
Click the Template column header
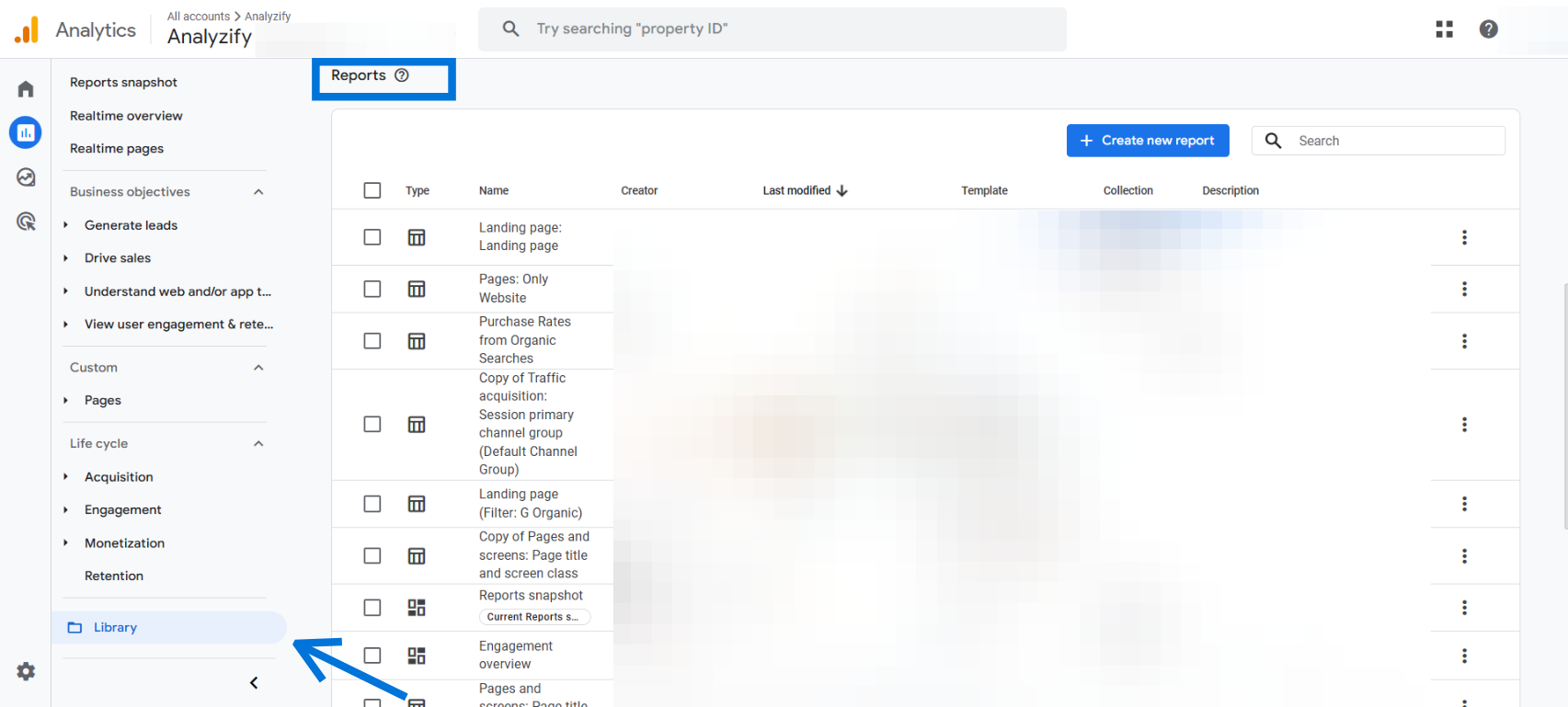tap(984, 190)
